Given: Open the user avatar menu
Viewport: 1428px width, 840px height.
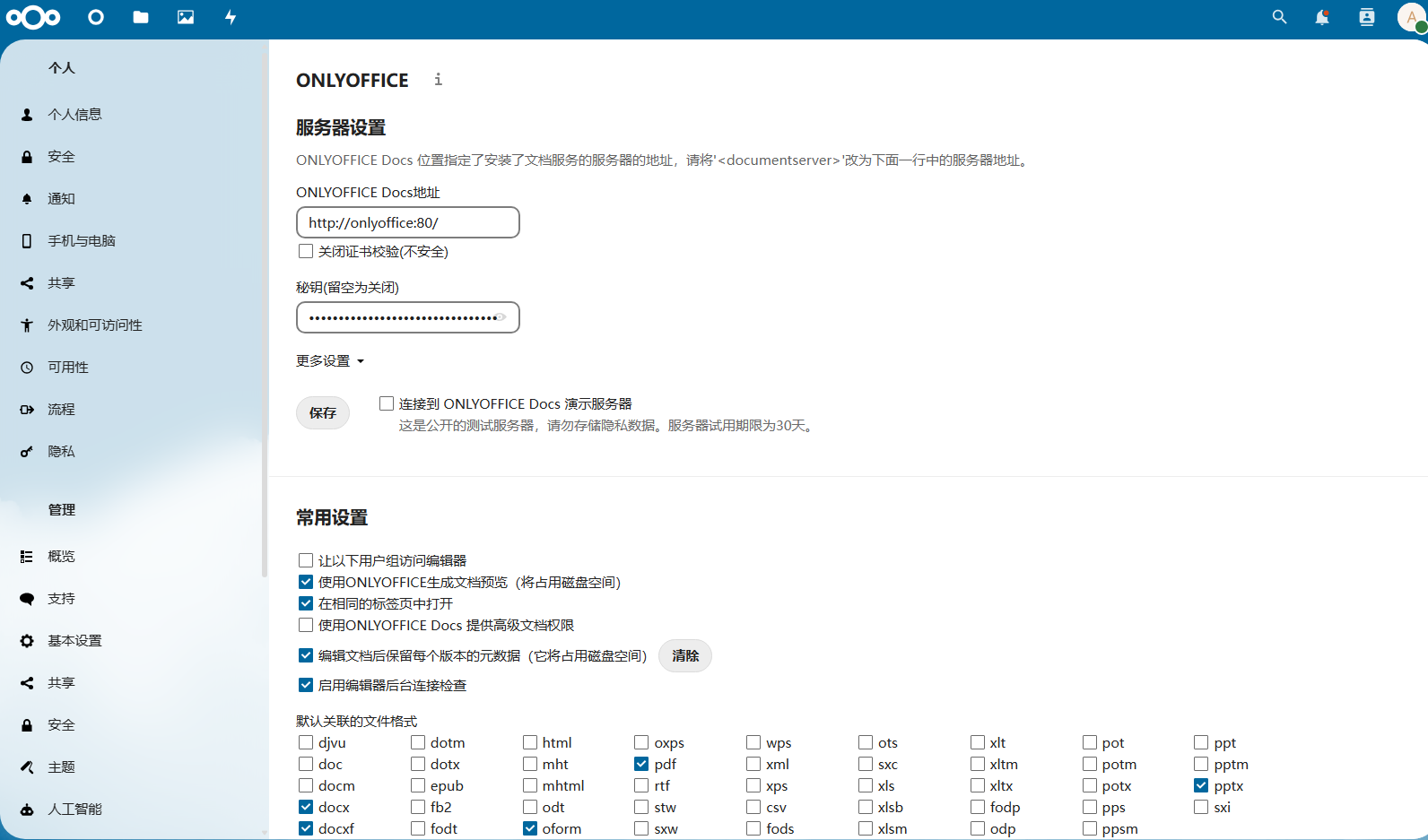Looking at the screenshot, I should tap(1411, 17).
